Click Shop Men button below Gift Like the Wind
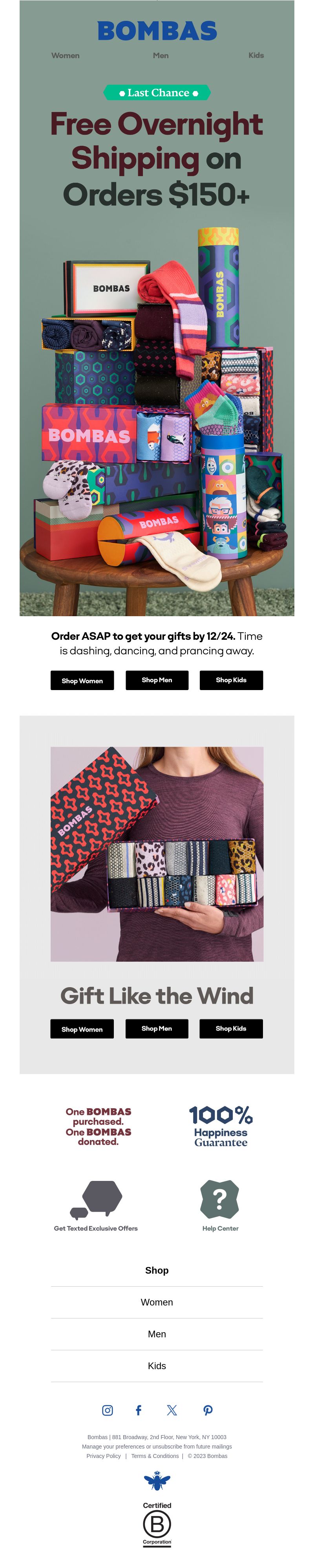The image size is (314, 1568). coord(157,1028)
